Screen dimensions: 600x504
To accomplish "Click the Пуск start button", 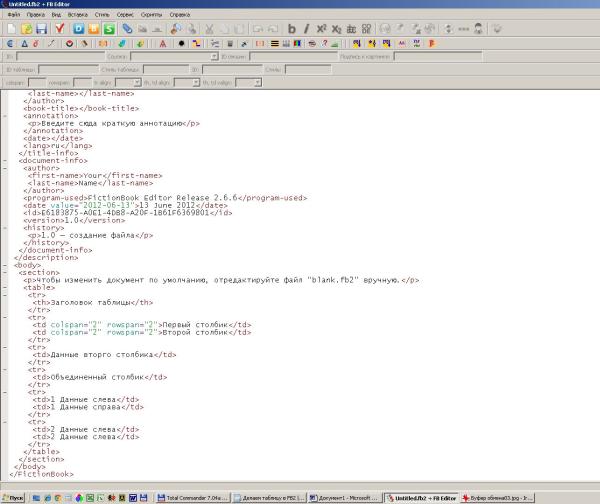I will click(x=13, y=497).
